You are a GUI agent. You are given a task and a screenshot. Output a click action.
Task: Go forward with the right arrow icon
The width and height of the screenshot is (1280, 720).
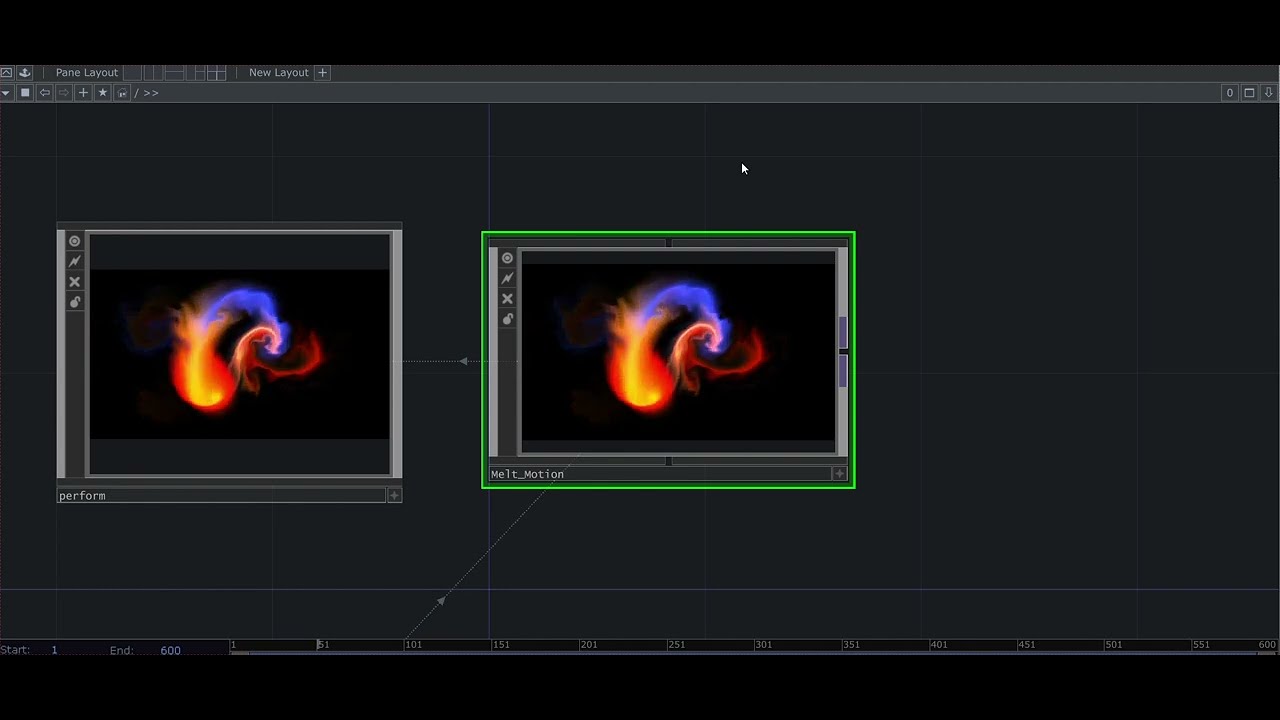point(64,93)
